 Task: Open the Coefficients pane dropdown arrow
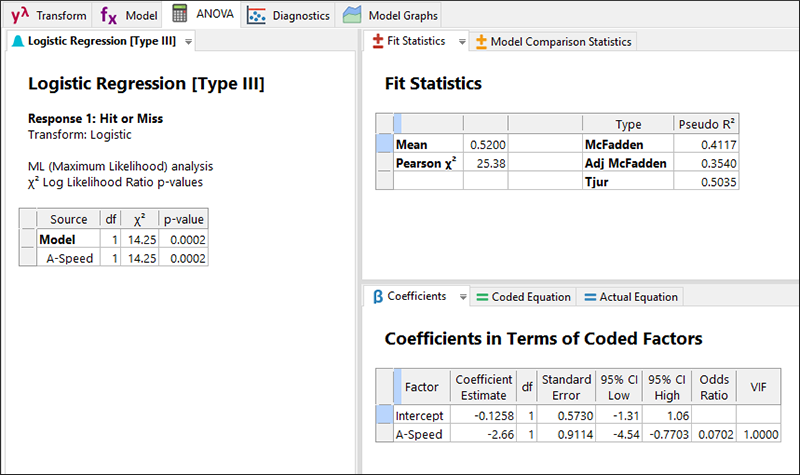(x=462, y=297)
